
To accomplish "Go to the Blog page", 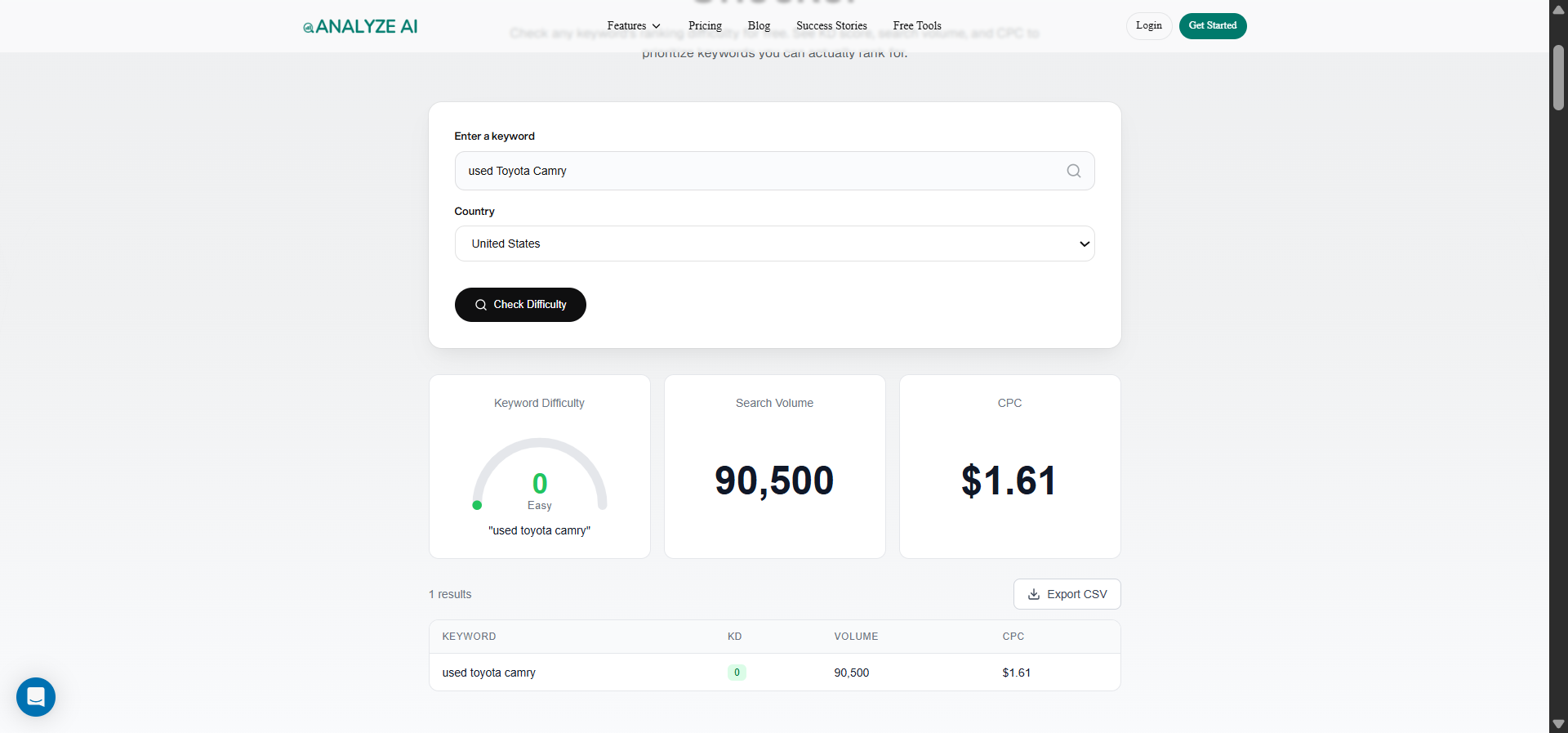I will [x=759, y=26].
